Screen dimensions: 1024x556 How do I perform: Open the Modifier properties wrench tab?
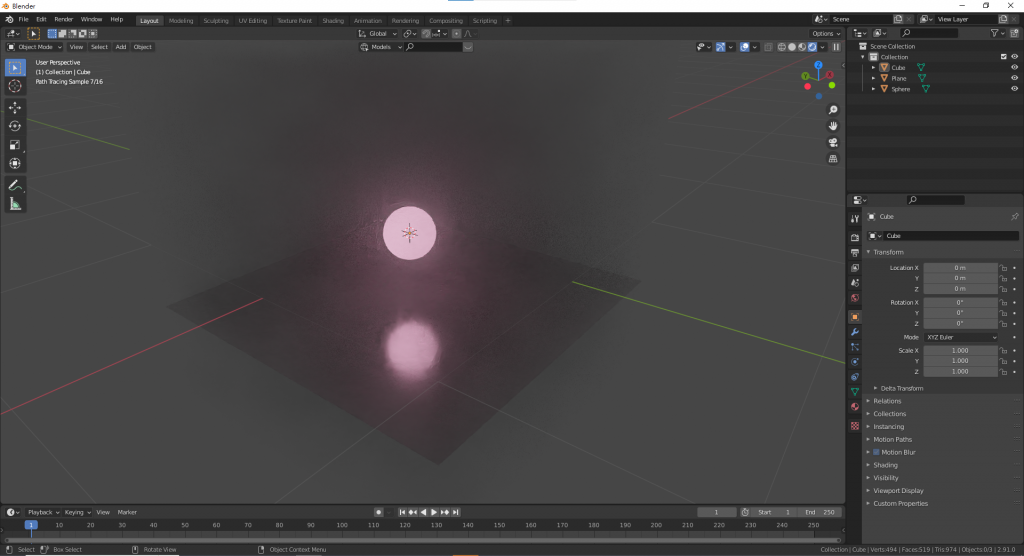coord(855,332)
